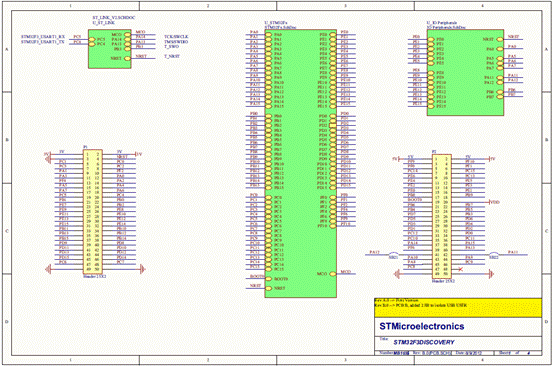Click the STMicroelectronics title block text

pyautogui.click(x=422, y=326)
